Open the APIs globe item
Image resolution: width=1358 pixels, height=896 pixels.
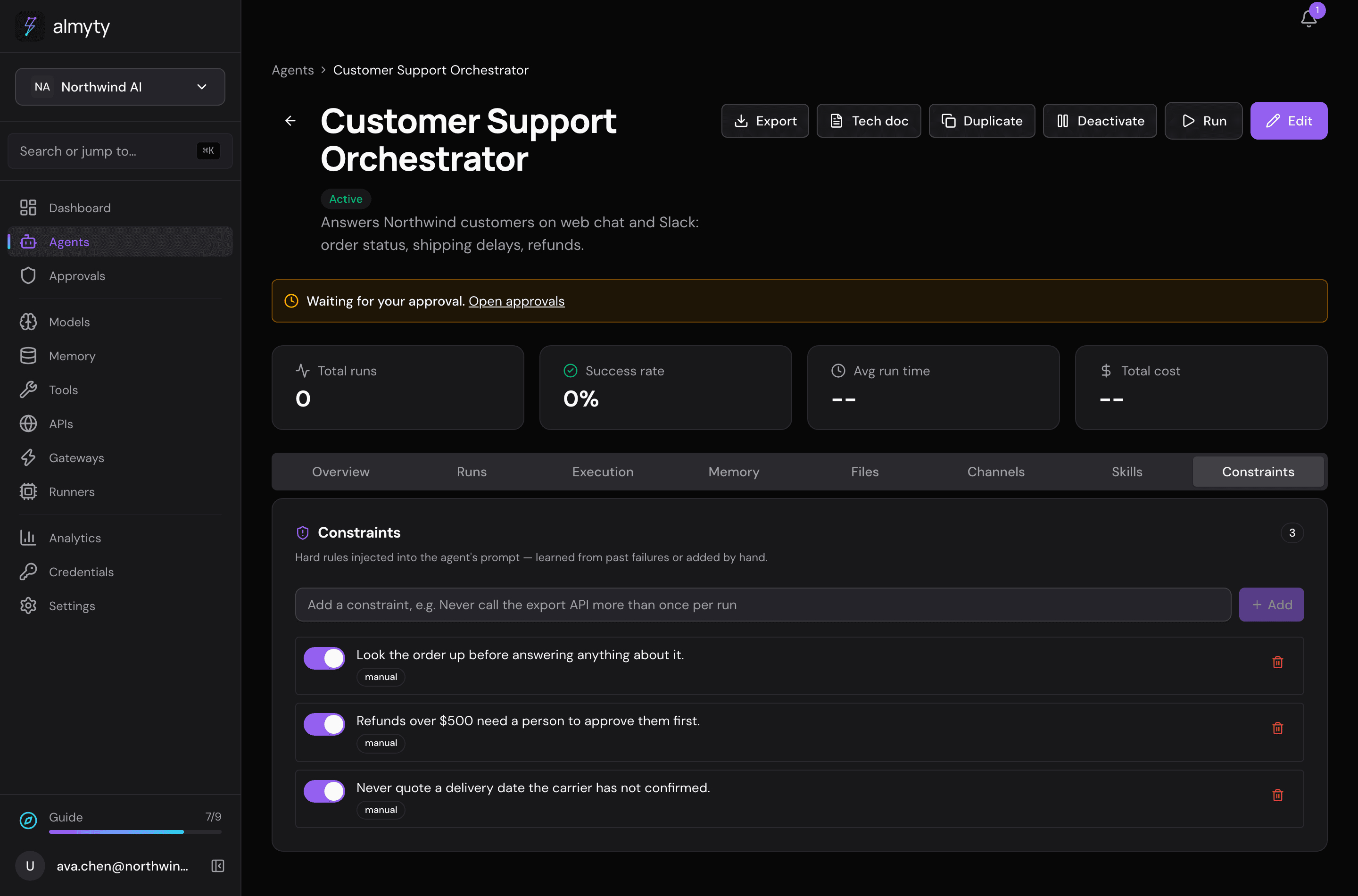(x=120, y=423)
